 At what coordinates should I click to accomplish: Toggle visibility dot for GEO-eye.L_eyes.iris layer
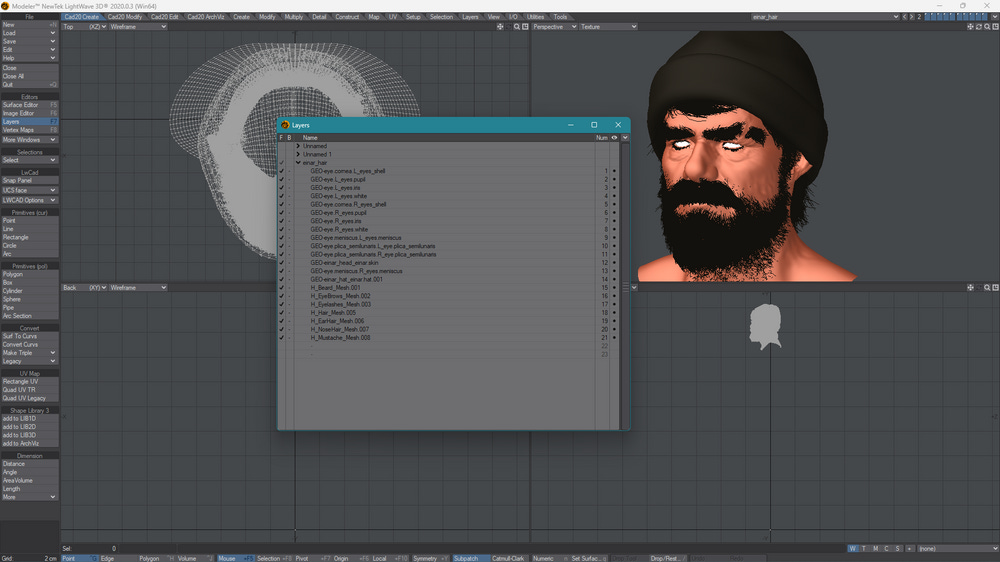click(x=615, y=188)
